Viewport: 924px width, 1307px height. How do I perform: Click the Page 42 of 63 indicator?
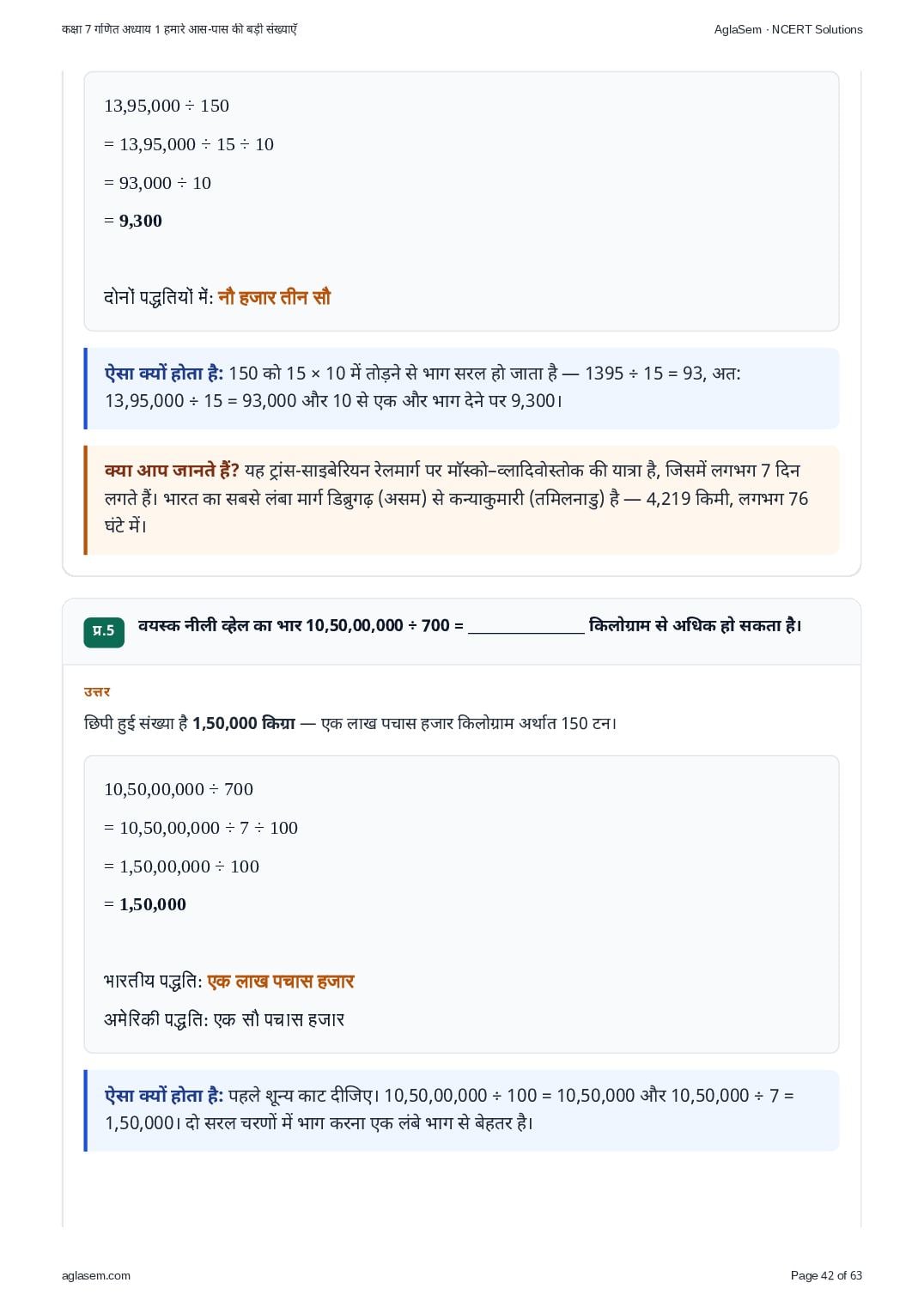pyautogui.click(x=826, y=1275)
